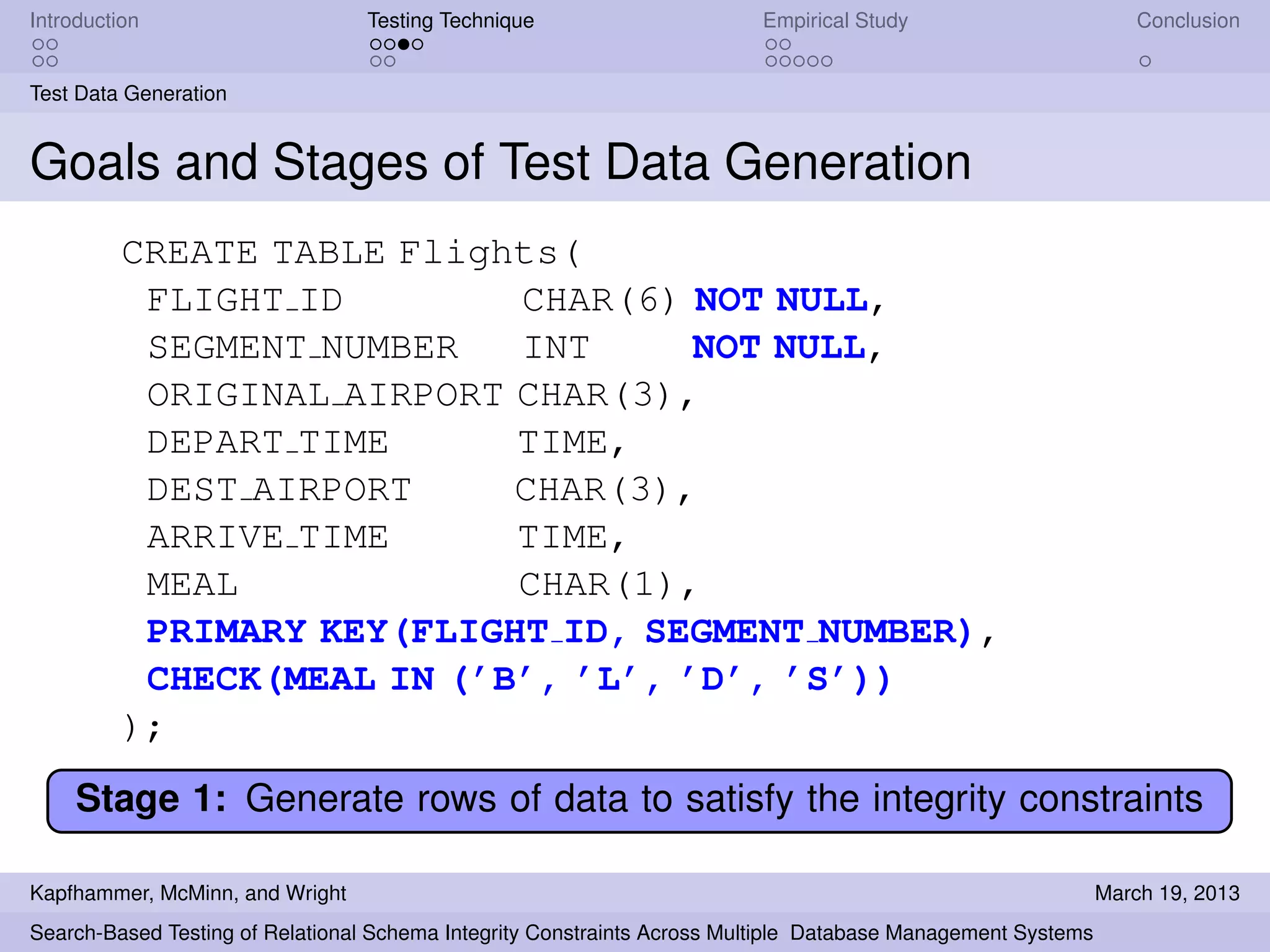Click the MEAL column name

[192, 584]
